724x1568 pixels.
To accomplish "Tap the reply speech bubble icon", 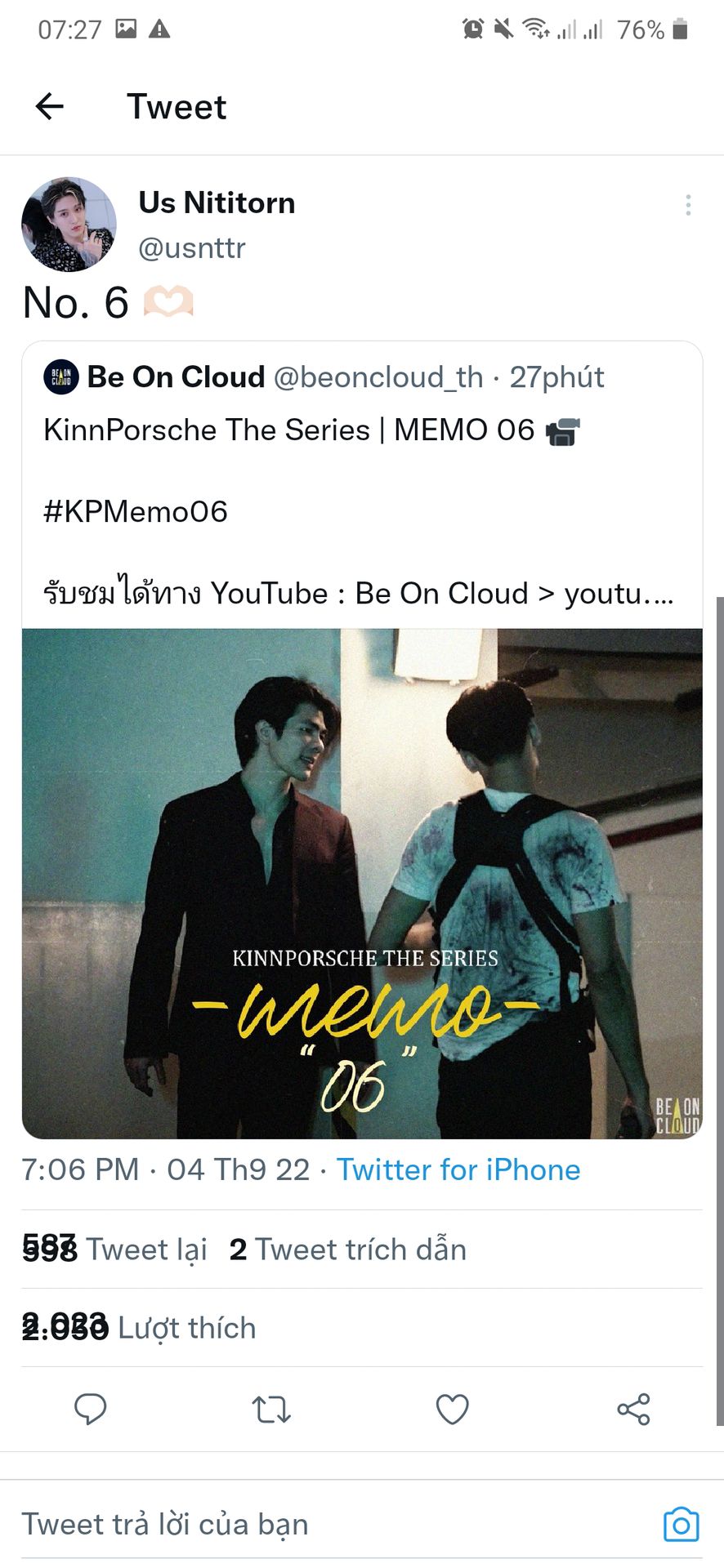I will [x=91, y=1409].
